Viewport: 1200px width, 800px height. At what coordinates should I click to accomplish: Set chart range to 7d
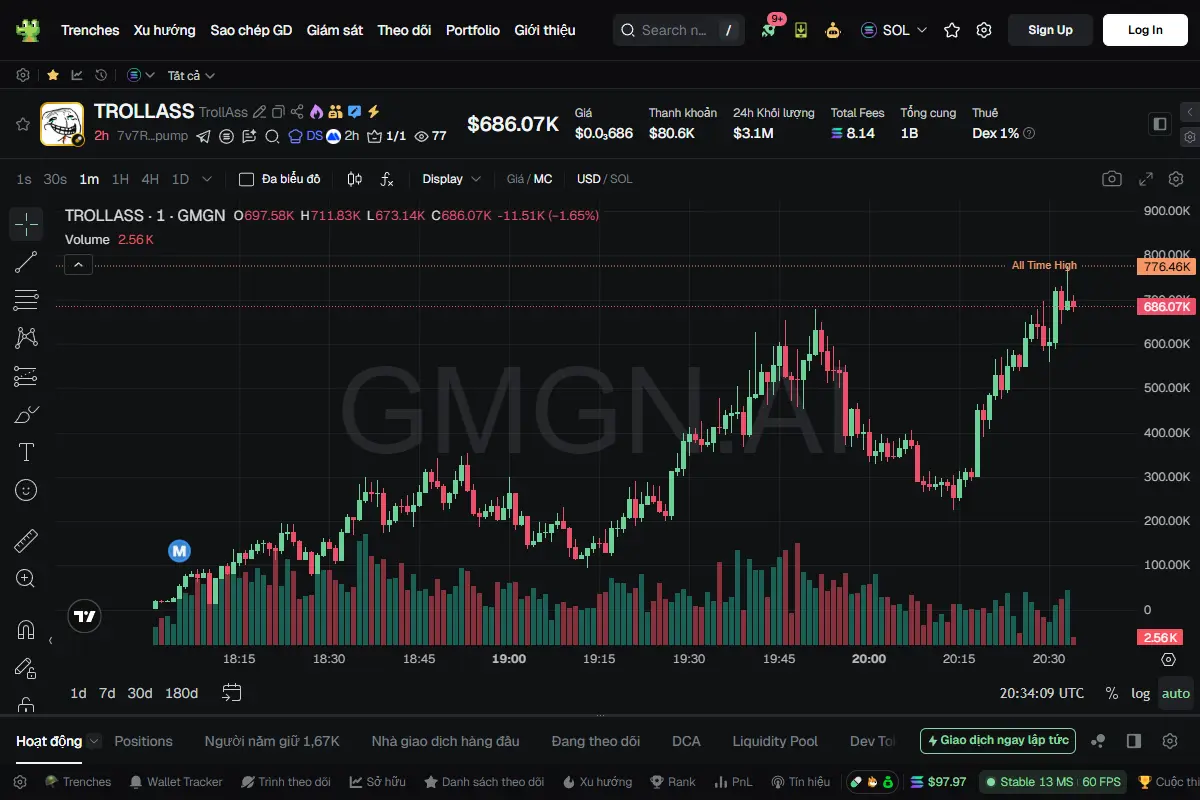coord(107,693)
